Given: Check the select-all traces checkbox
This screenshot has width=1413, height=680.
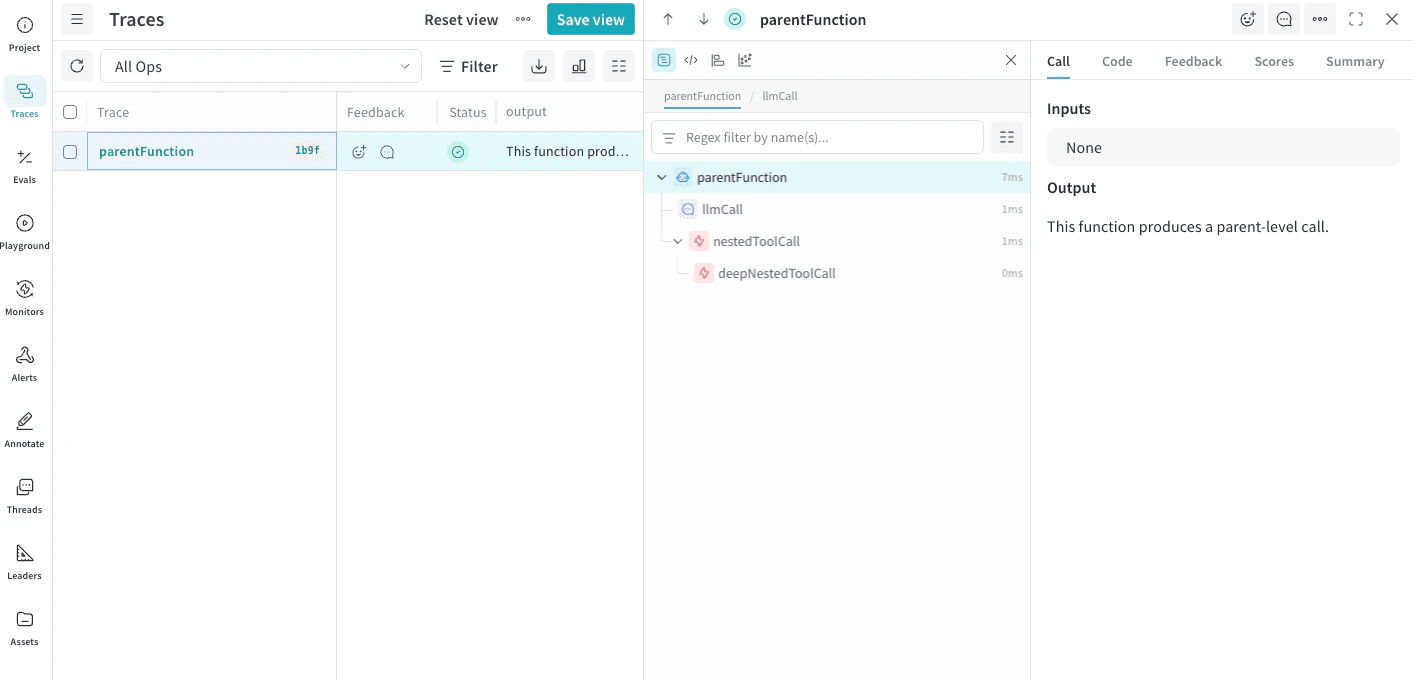Looking at the screenshot, I should 70,112.
